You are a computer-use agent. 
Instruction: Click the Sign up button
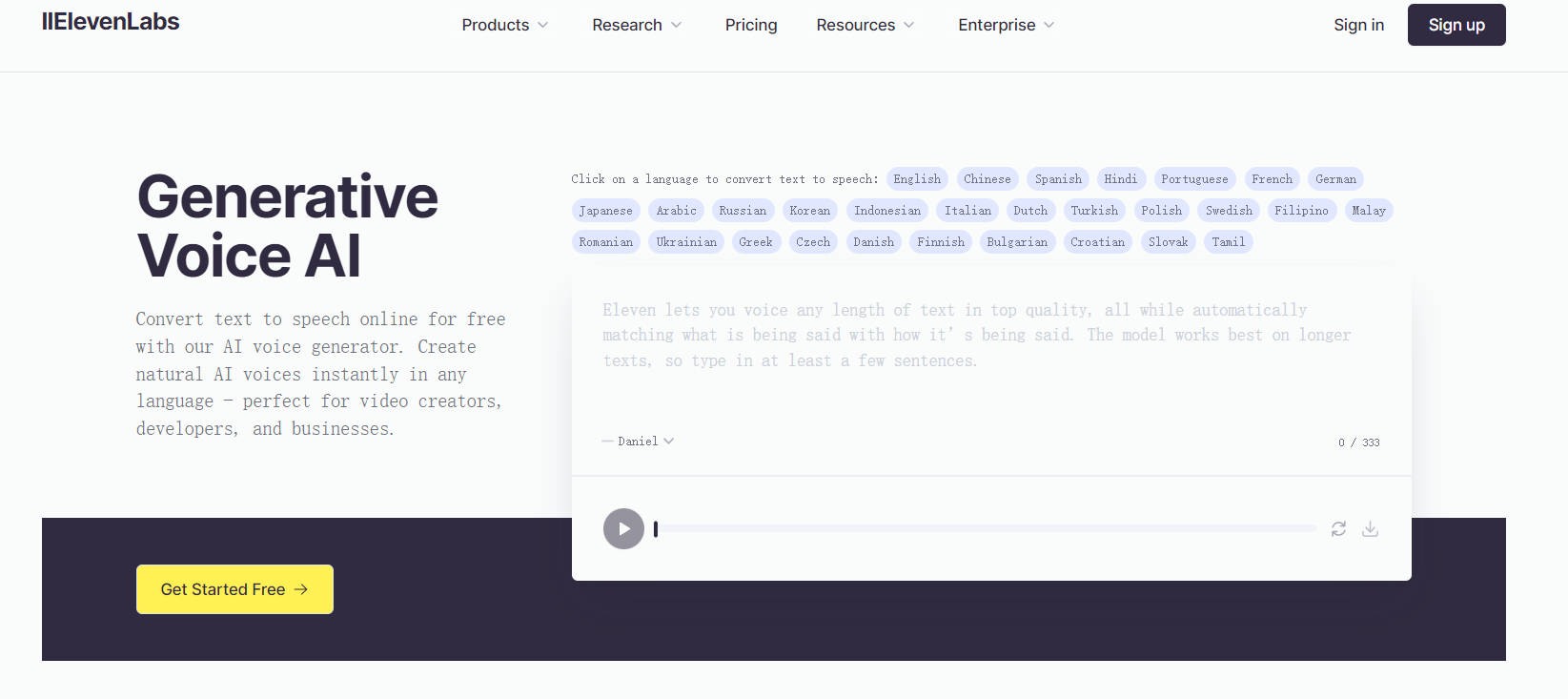(1456, 25)
